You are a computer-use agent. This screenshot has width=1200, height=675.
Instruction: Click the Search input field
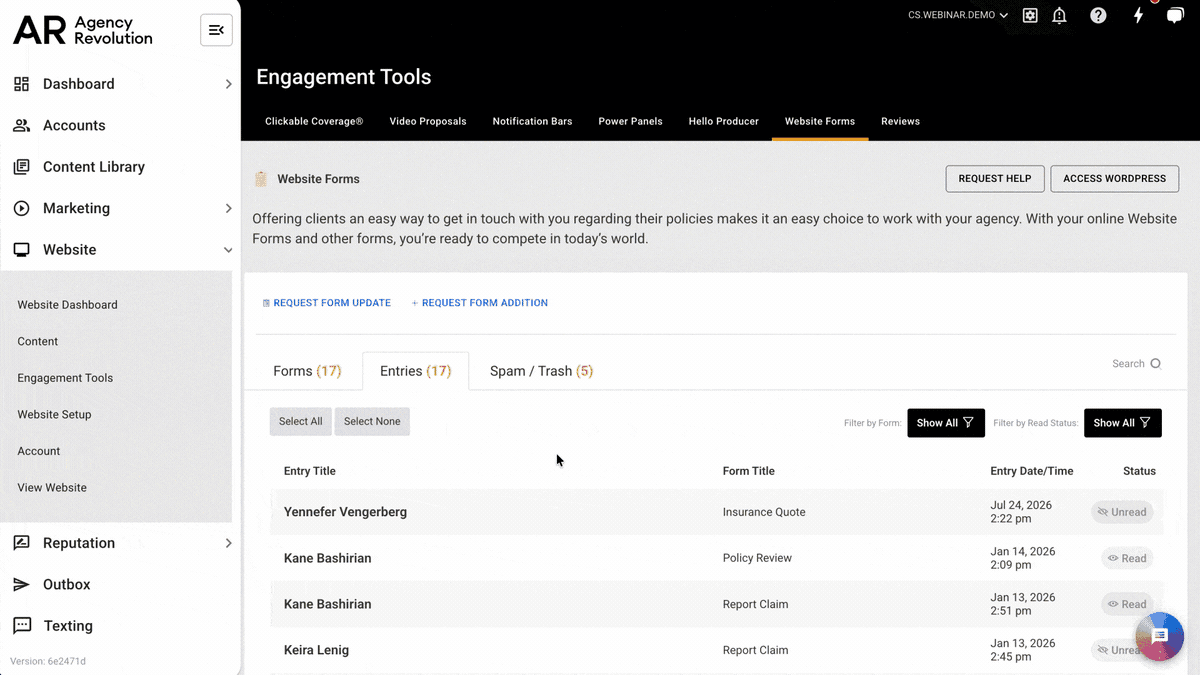pyautogui.click(x=1128, y=364)
